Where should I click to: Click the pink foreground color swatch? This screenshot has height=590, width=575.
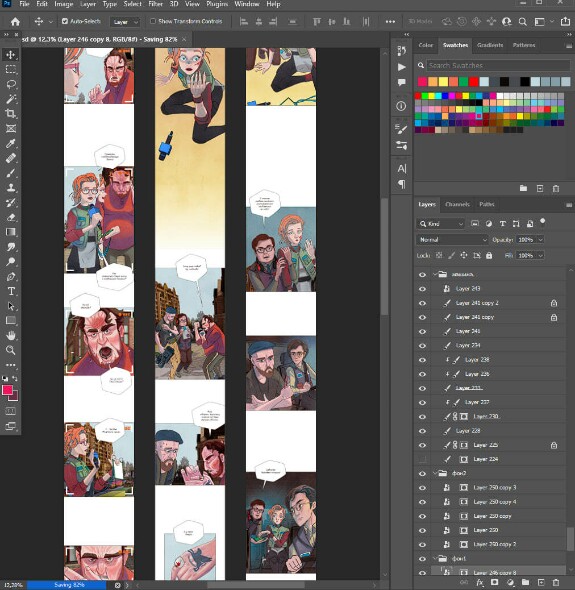(7, 390)
